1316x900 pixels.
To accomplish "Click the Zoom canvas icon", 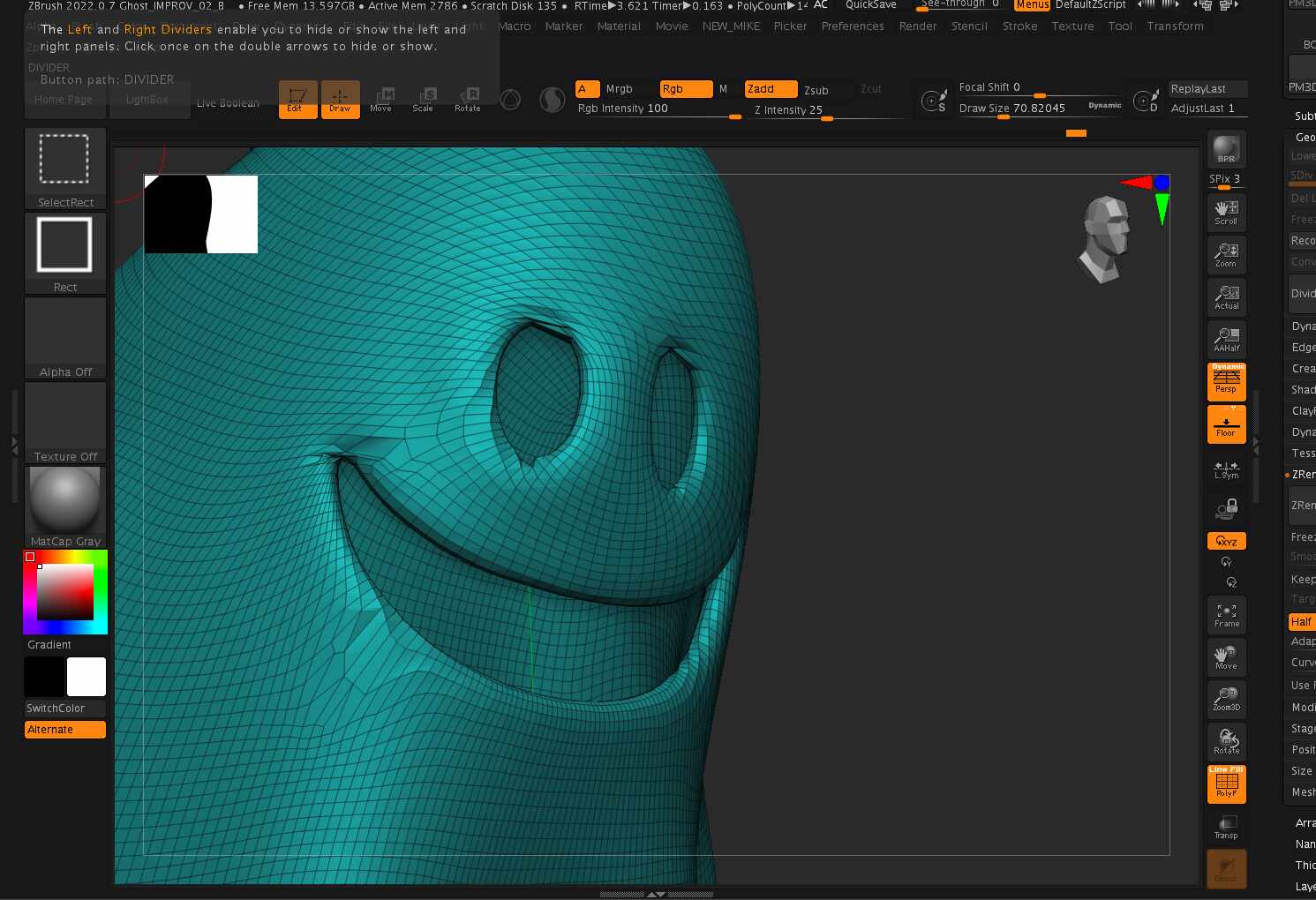I will 1226,255.
